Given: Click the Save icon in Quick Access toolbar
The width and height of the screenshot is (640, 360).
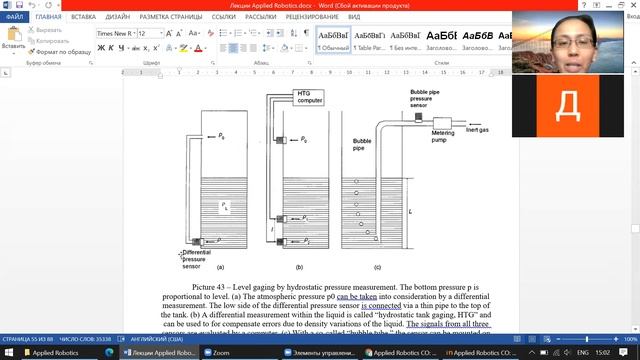Looking at the screenshot, I should (x=19, y=5).
